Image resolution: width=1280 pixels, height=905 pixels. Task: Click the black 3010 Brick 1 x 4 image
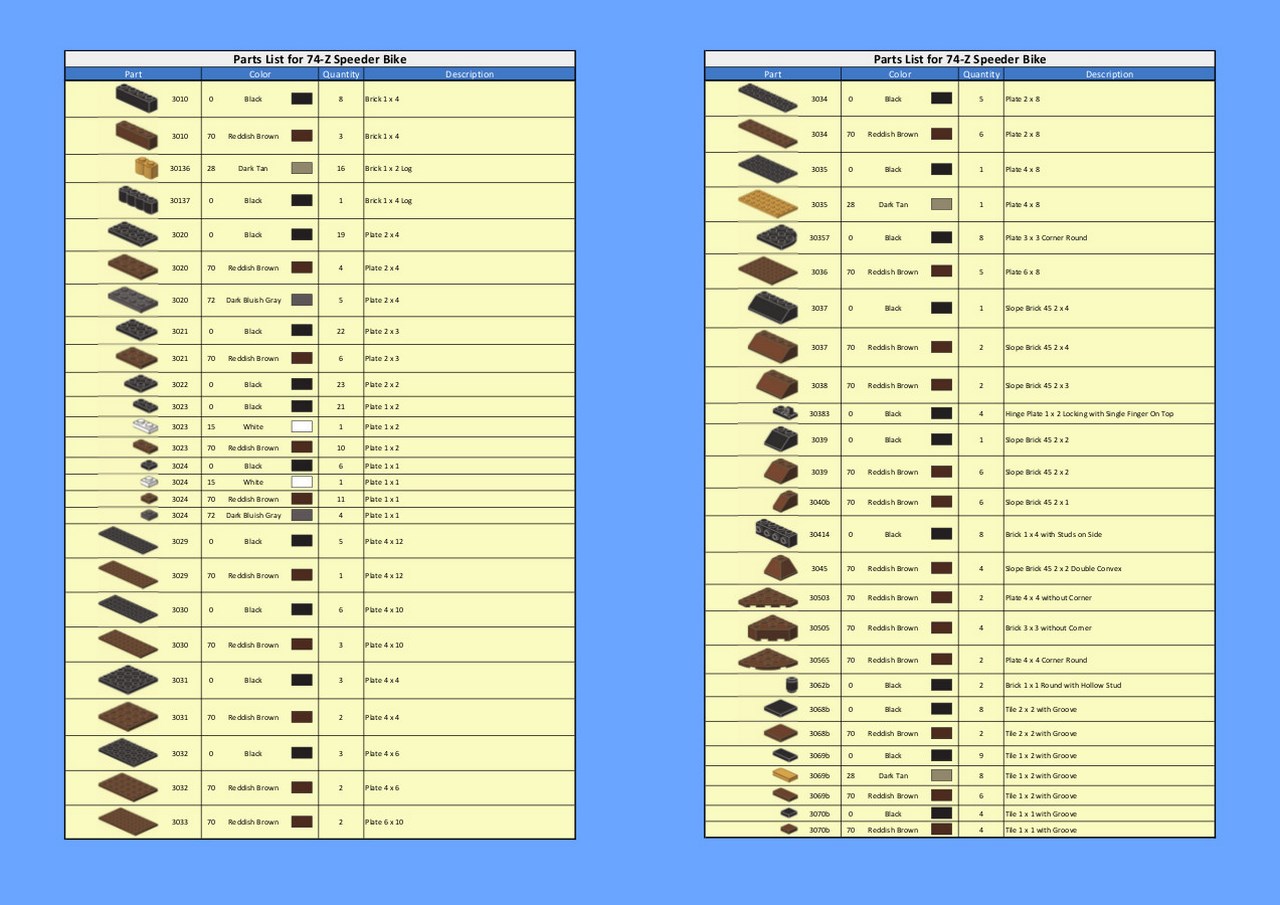pos(137,99)
